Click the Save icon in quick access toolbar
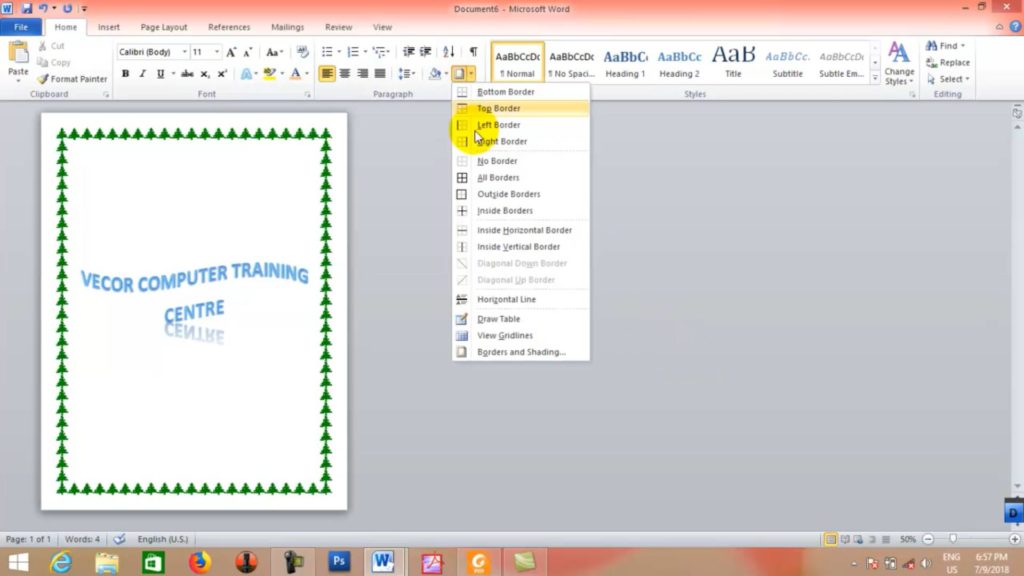This screenshot has width=1024, height=576. click(x=27, y=8)
